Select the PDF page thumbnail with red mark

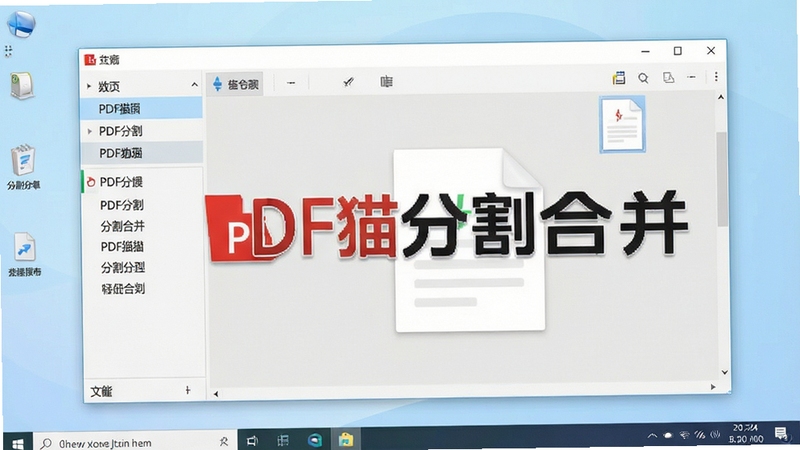(622, 124)
